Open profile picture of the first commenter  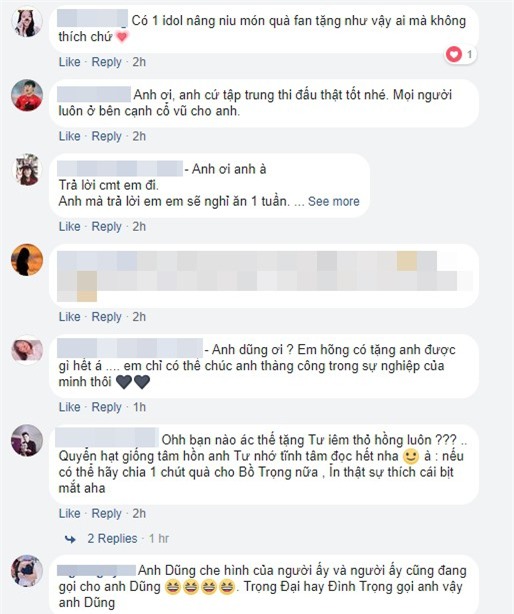27,22
